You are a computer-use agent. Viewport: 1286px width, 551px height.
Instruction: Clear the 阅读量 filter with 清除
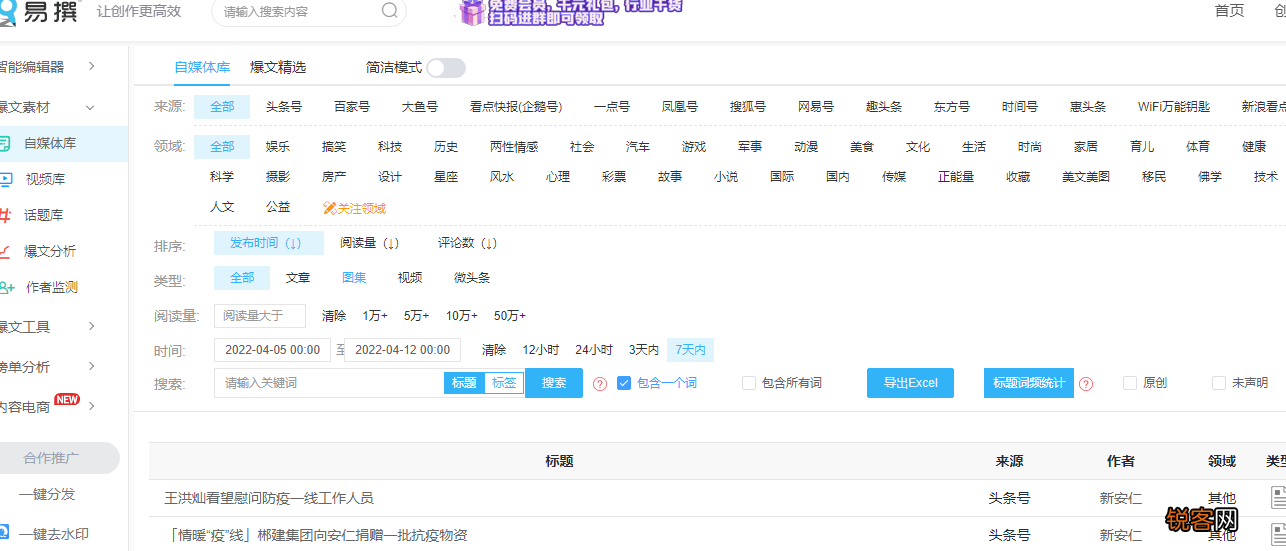334,316
